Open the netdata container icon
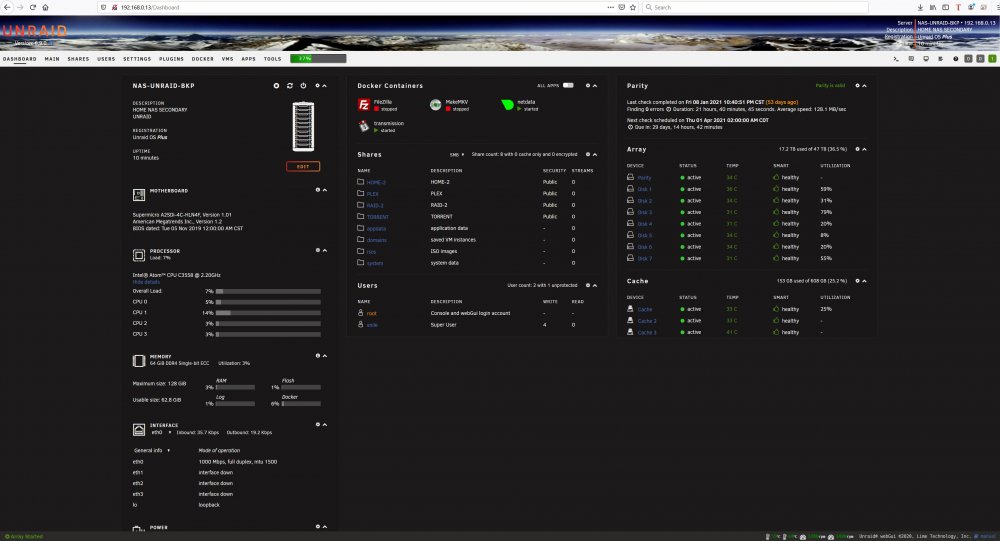Screen dimensions: 1000x541 click(508, 105)
